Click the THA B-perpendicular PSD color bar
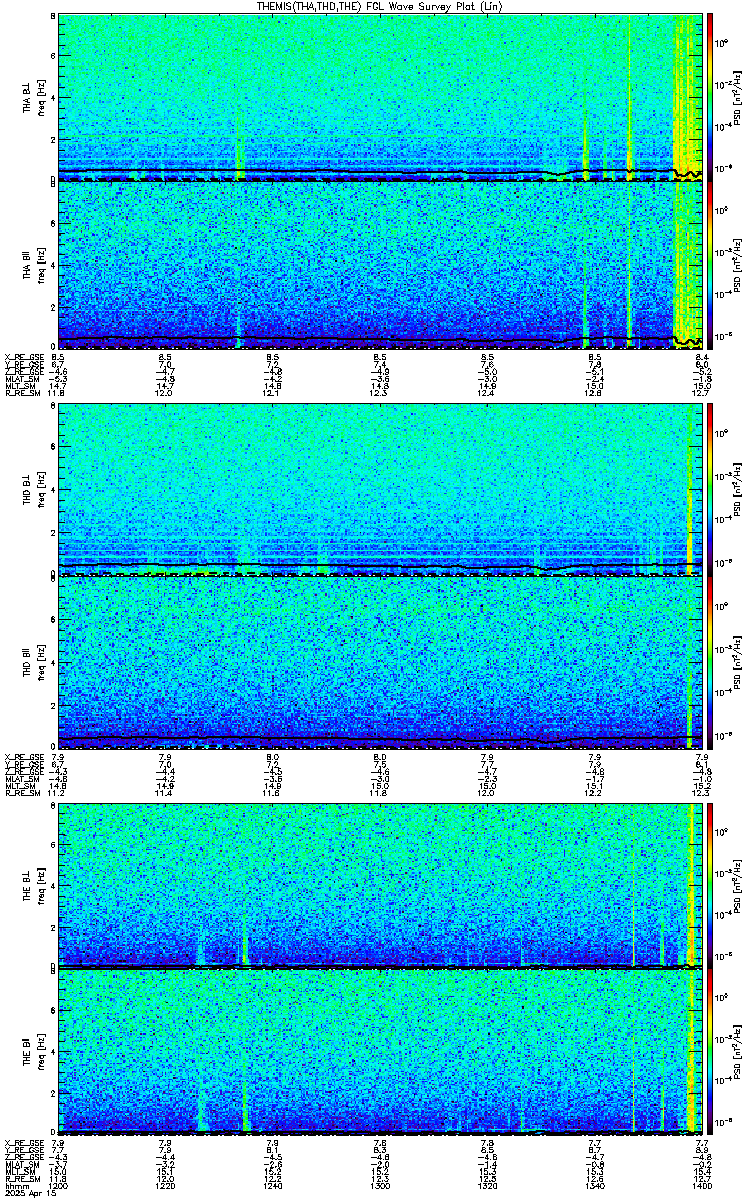This screenshot has height=1200, width=750. (x=710, y=96)
